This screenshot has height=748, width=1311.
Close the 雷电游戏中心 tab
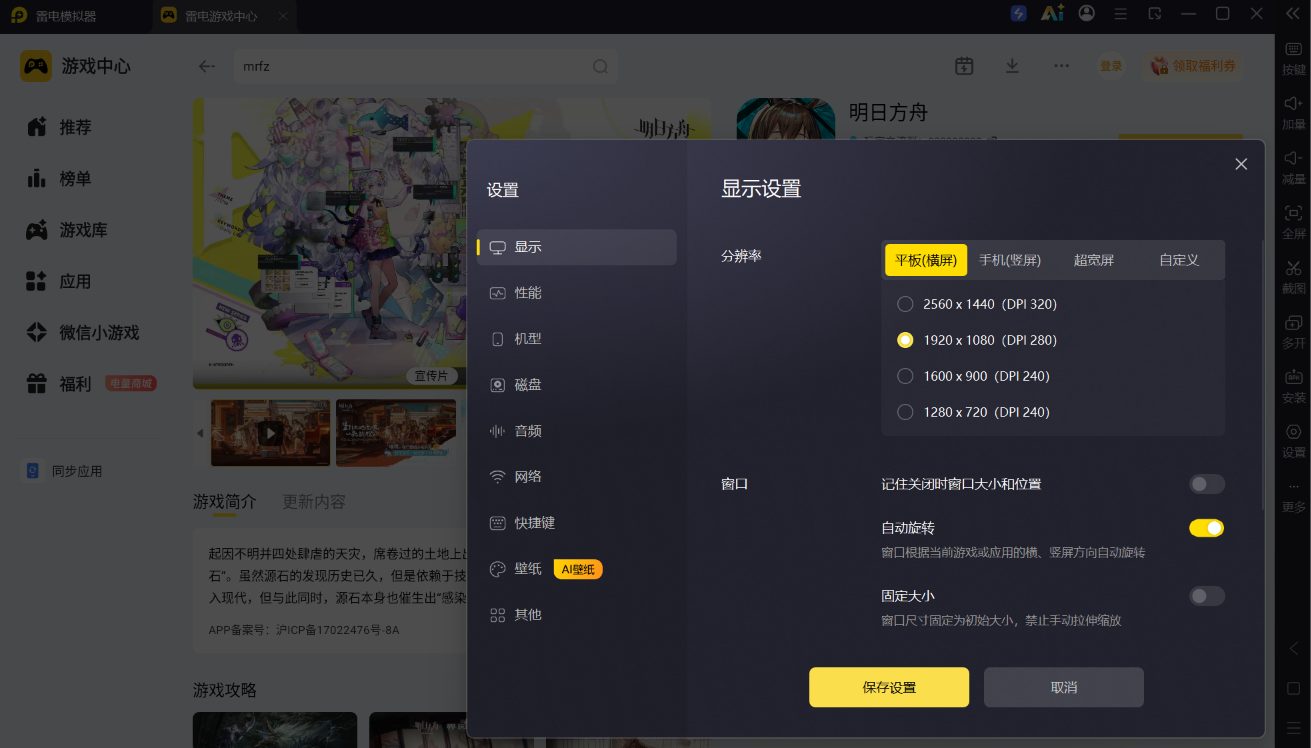coord(283,16)
